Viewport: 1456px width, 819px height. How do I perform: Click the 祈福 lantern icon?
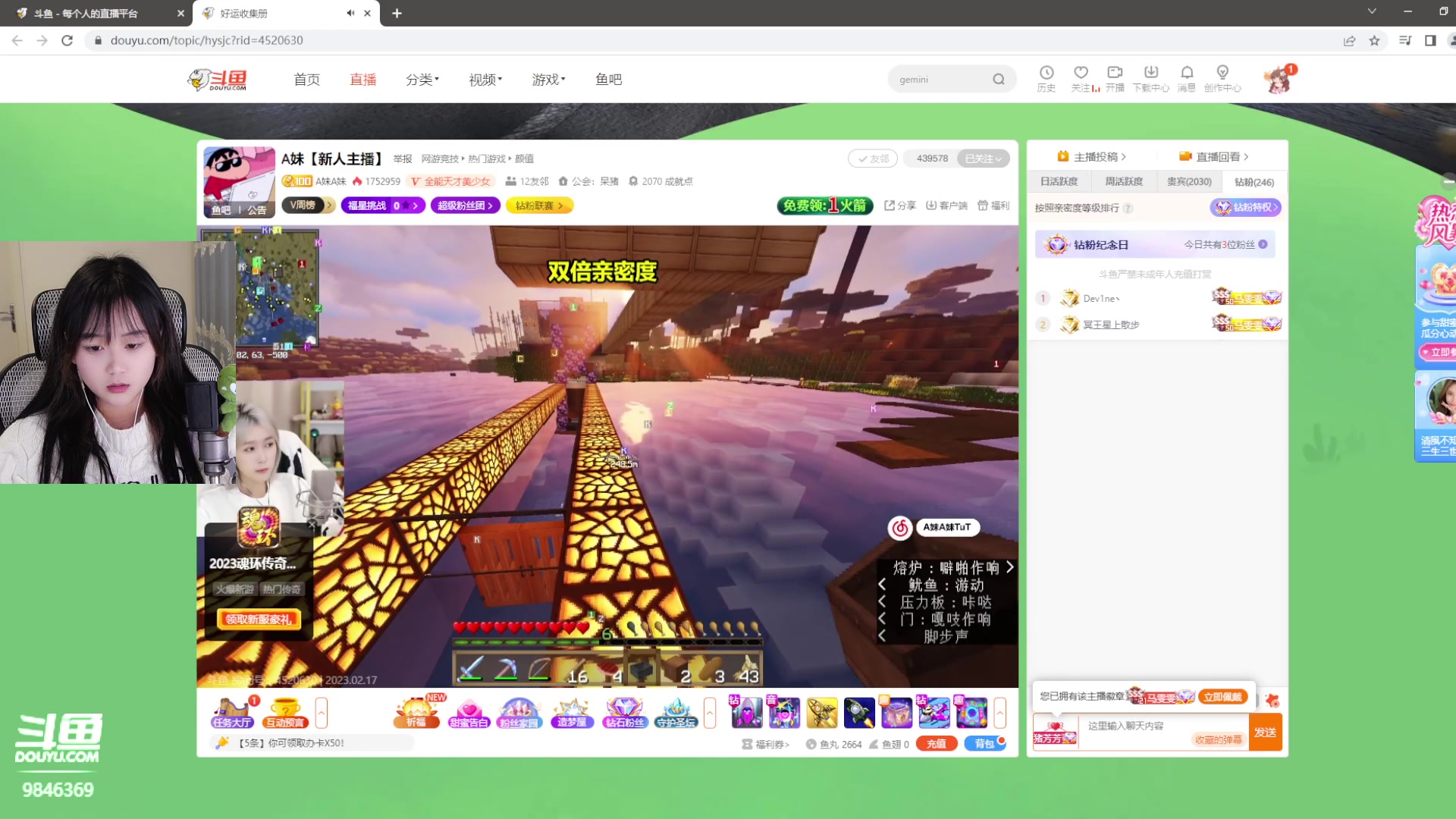click(x=416, y=713)
